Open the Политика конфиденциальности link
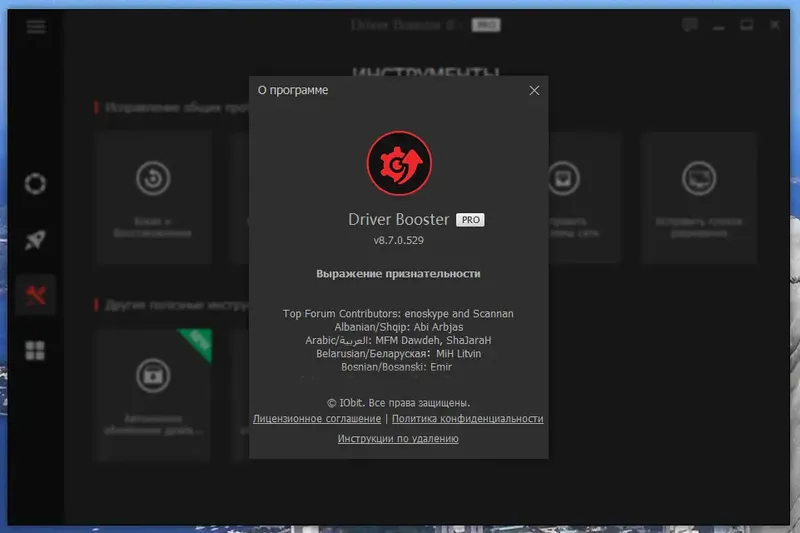Image resolution: width=800 pixels, height=533 pixels. [x=467, y=419]
